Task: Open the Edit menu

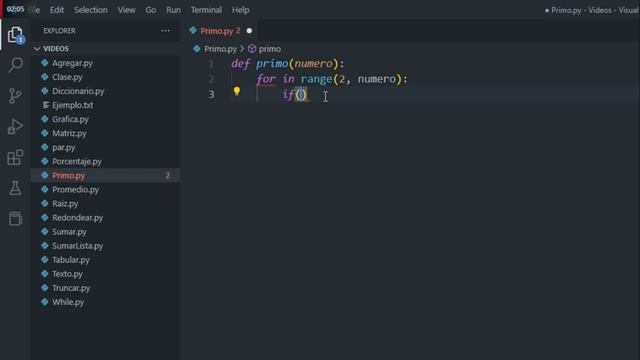Action: pos(57,10)
